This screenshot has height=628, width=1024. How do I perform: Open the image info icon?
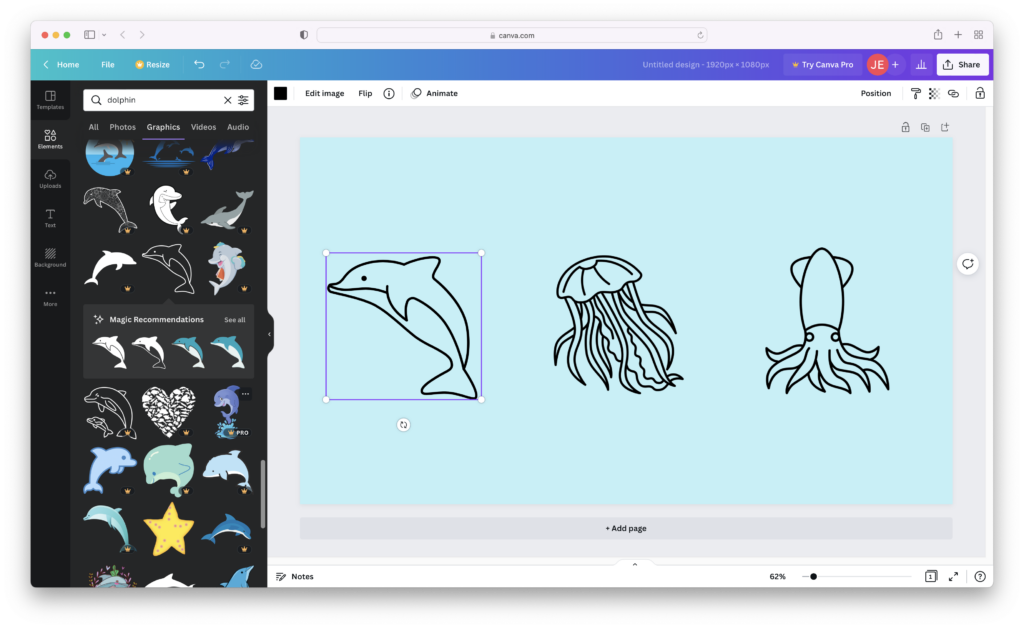pyautogui.click(x=389, y=93)
